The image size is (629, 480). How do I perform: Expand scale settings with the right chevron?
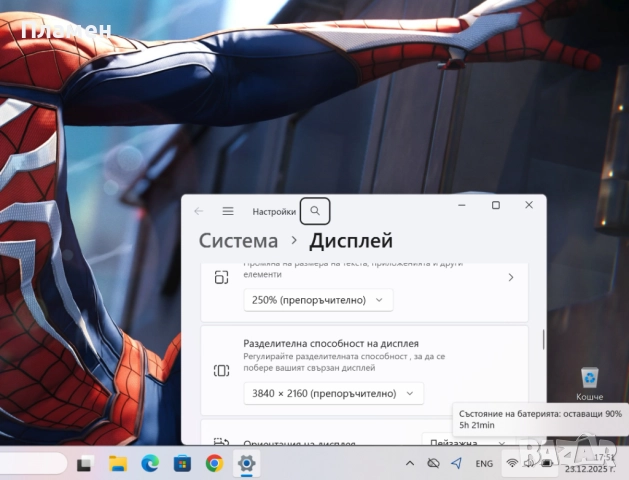(x=511, y=277)
